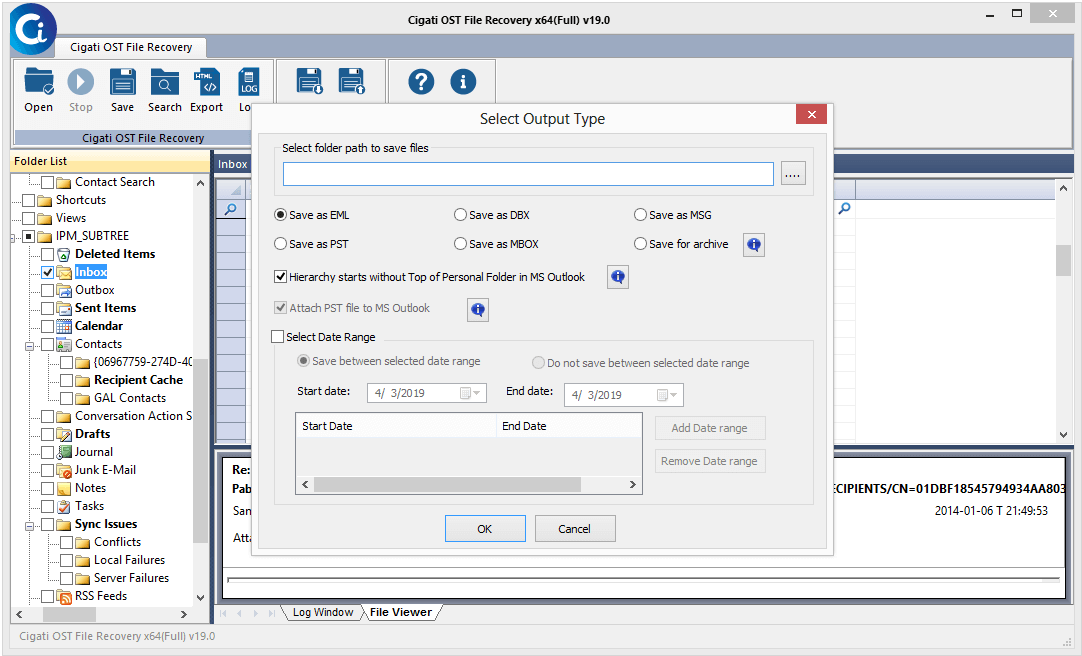This screenshot has height=656, width=1082.
Task: Click Remove Date range button
Action: coord(709,461)
